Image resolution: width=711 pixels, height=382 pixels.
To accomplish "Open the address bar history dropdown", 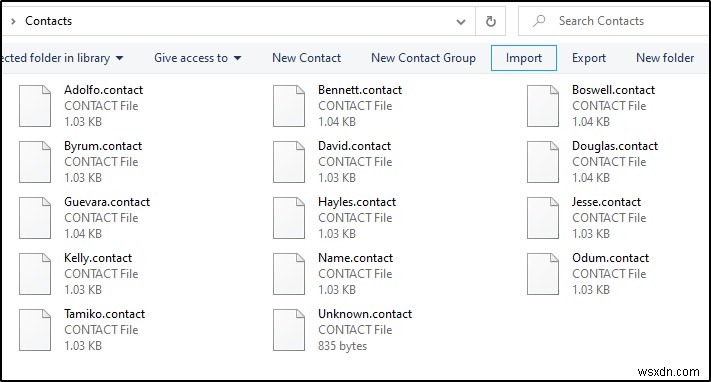I will tap(461, 22).
